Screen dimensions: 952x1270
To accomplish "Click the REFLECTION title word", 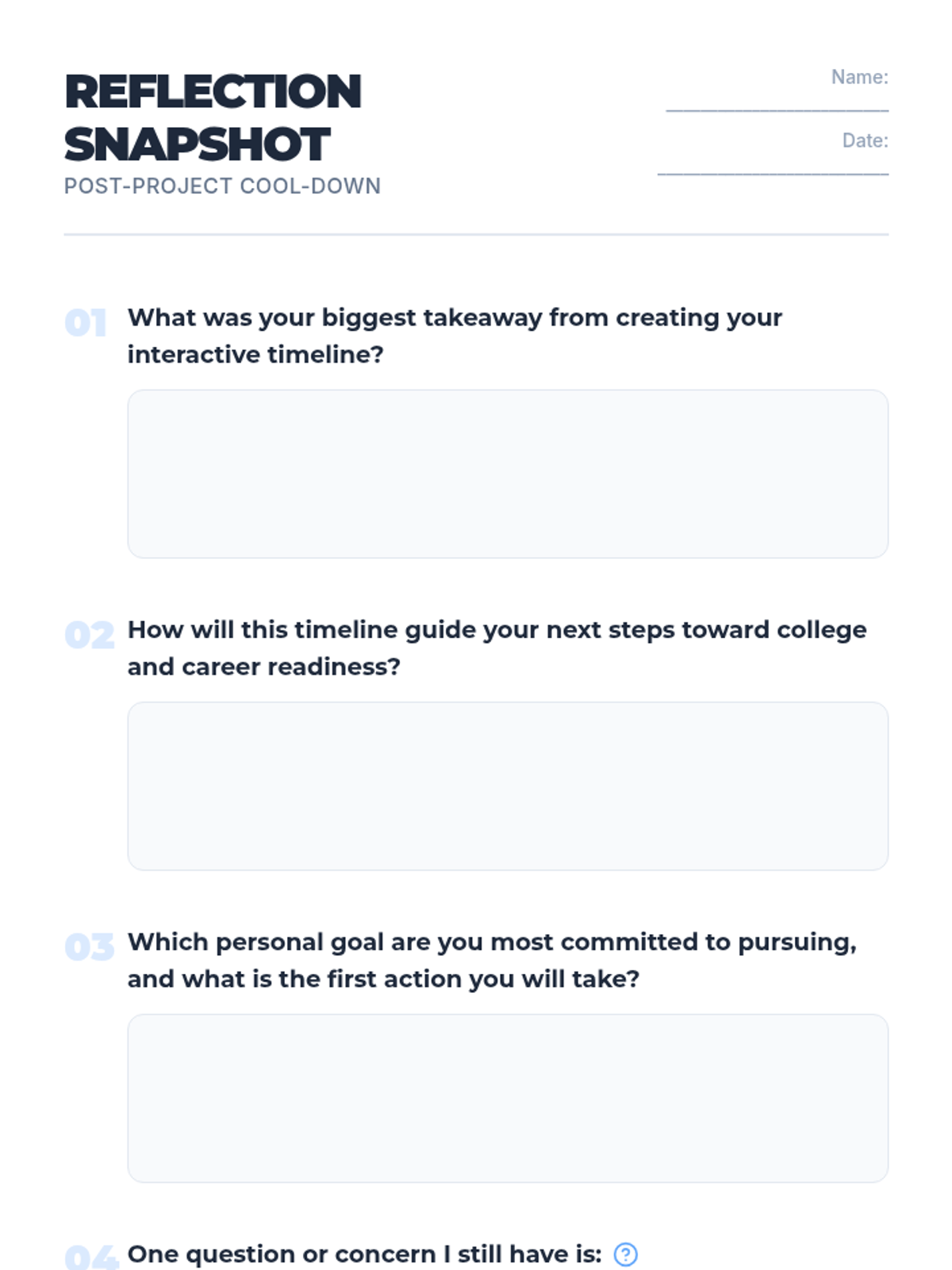I will [x=213, y=92].
